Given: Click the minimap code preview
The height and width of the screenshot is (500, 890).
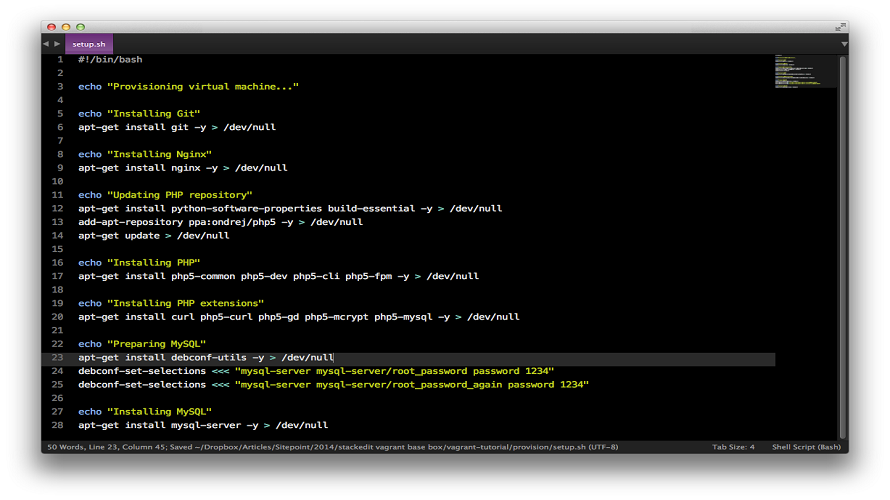Looking at the screenshot, I should [x=805, y=72].
